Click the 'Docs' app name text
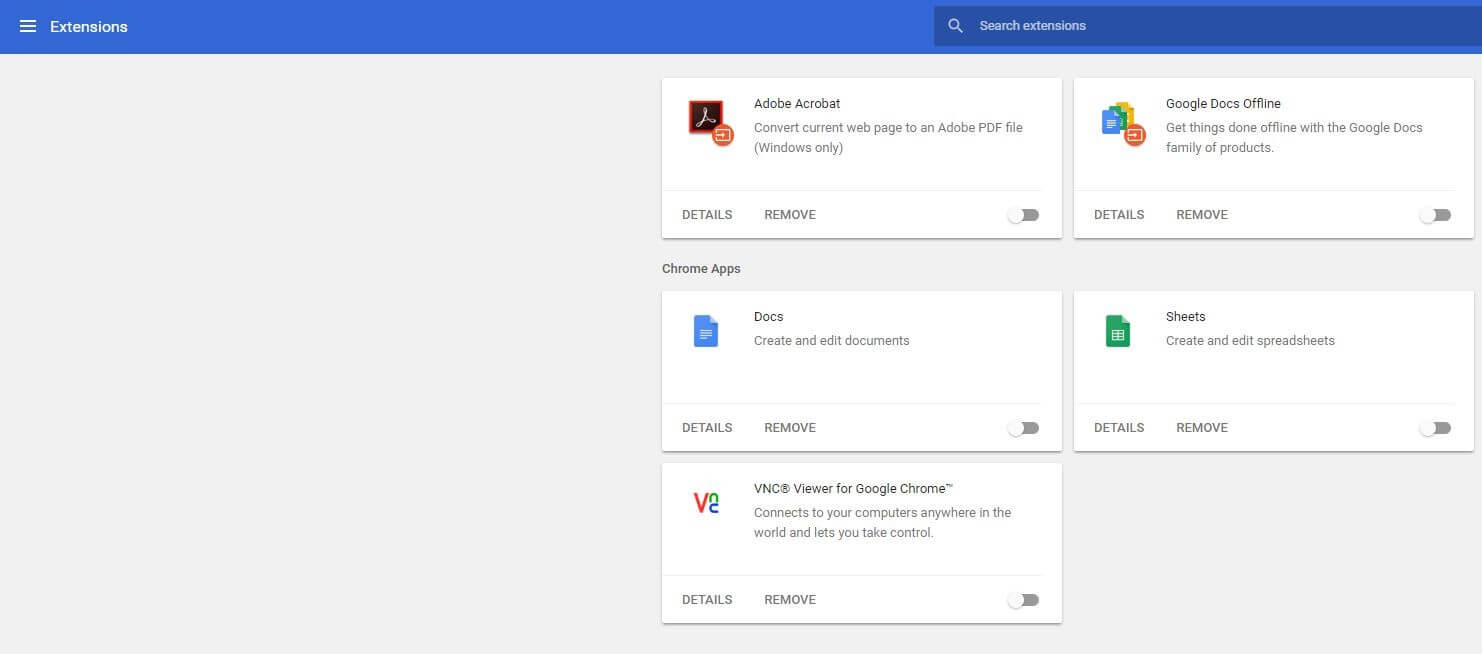The width and height of the screenshot is (1482, 654). 768,317
